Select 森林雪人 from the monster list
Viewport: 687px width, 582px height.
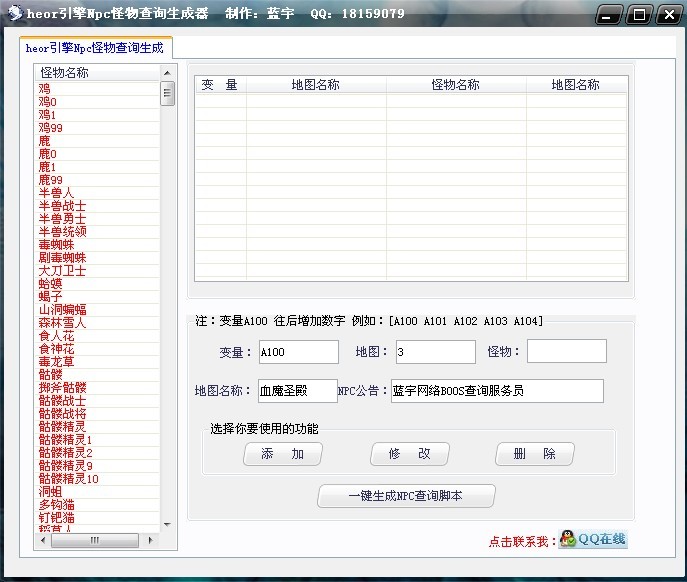(62, 323)
